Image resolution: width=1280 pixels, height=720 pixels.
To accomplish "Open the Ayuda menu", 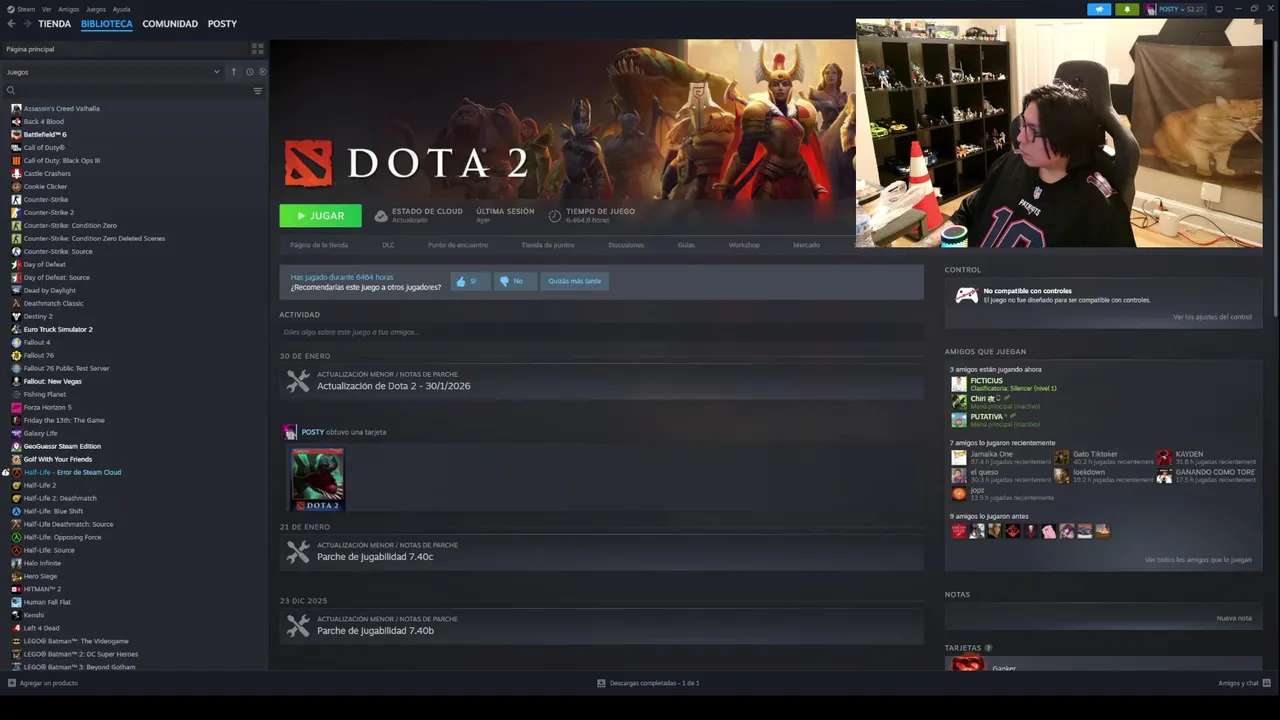I will coord(122,9).
